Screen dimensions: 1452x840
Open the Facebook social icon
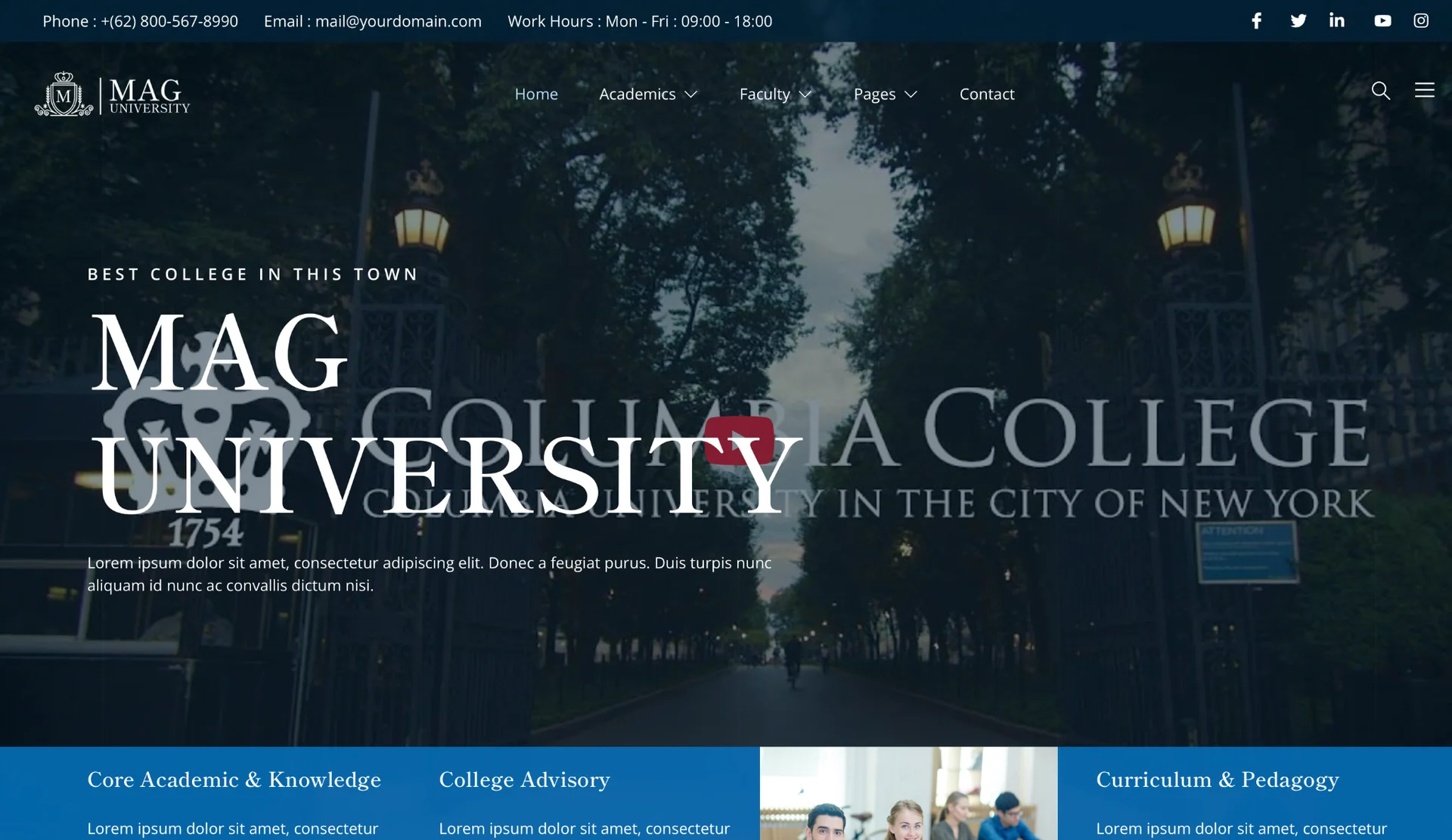tap(1256, 21)
